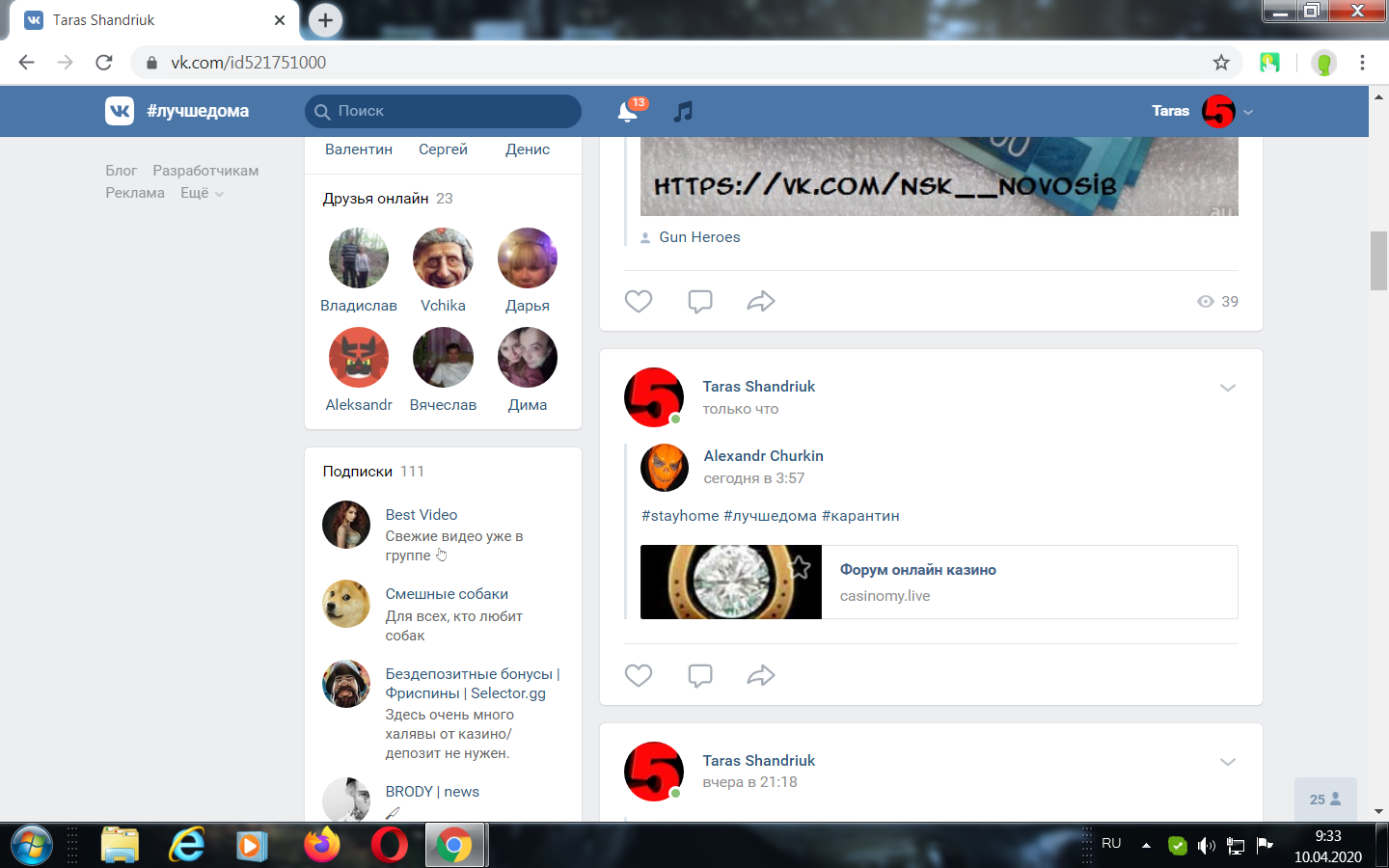Open the Best Video subscription
1389x868 pixels.
[422, 515]
